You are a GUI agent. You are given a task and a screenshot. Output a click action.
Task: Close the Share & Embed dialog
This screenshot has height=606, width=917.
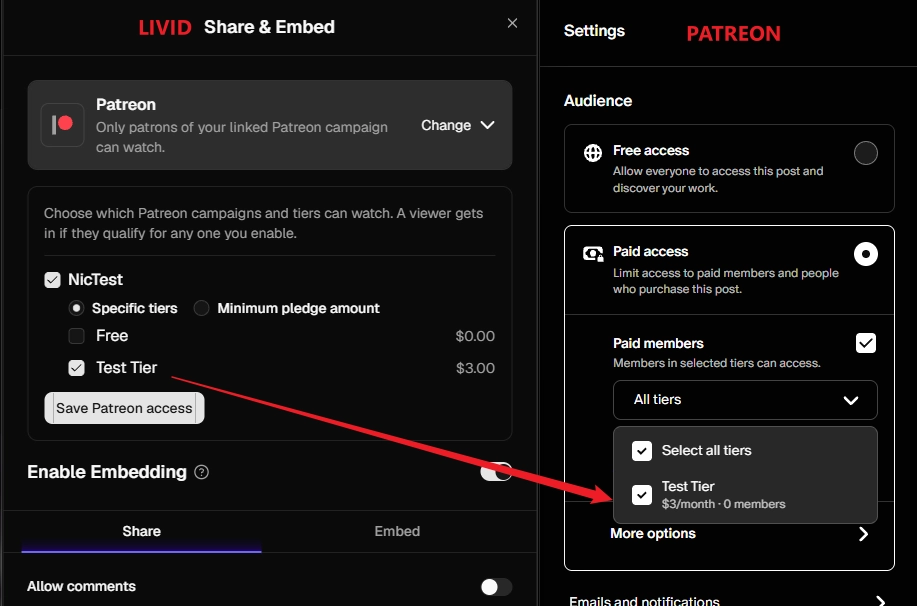pos(512,23)
